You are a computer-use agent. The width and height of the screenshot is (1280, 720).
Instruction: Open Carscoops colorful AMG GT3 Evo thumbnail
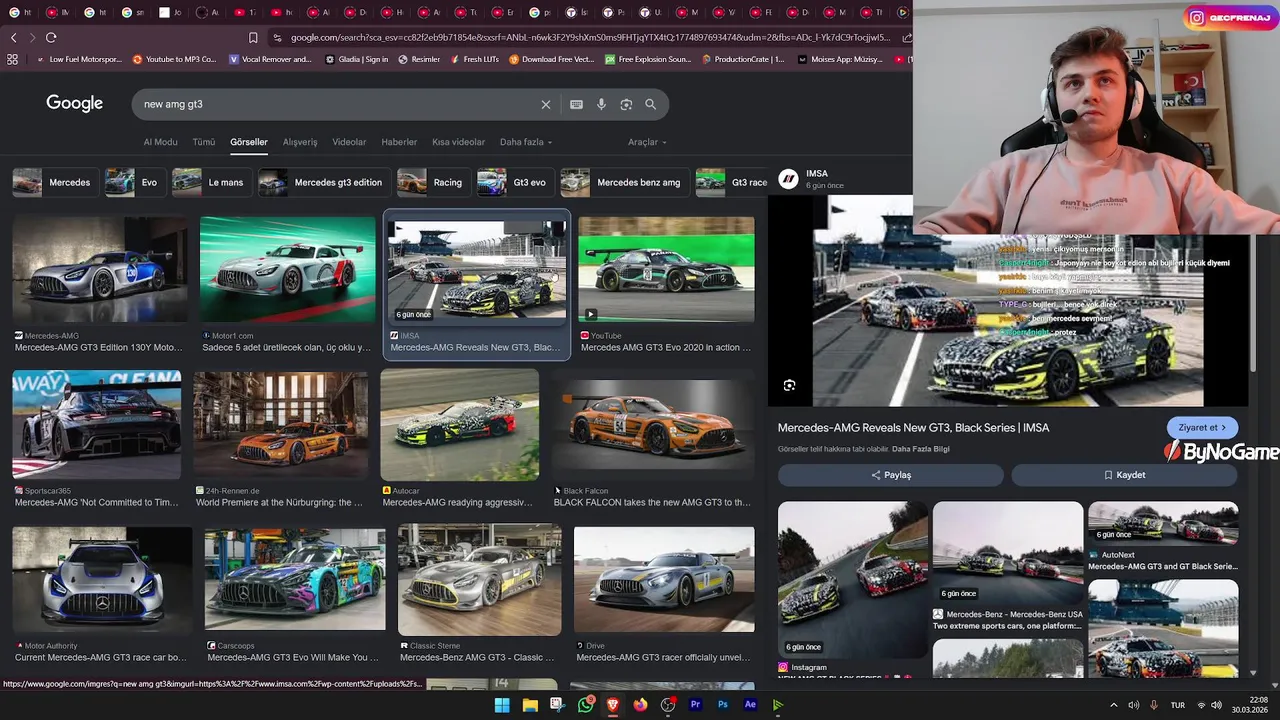coord(295,579)
